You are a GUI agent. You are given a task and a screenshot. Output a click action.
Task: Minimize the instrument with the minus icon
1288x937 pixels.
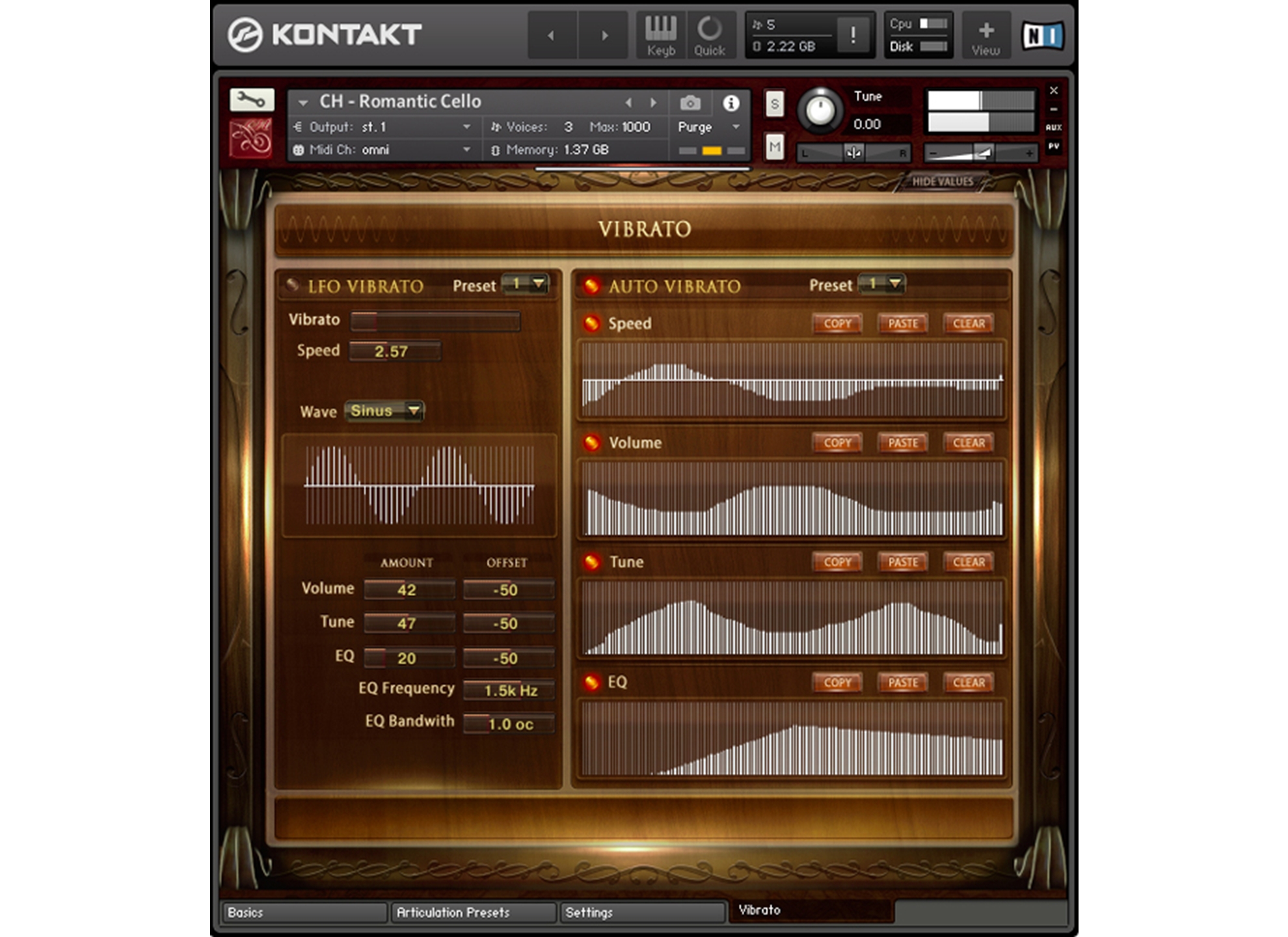click(x=1054, y=109)
